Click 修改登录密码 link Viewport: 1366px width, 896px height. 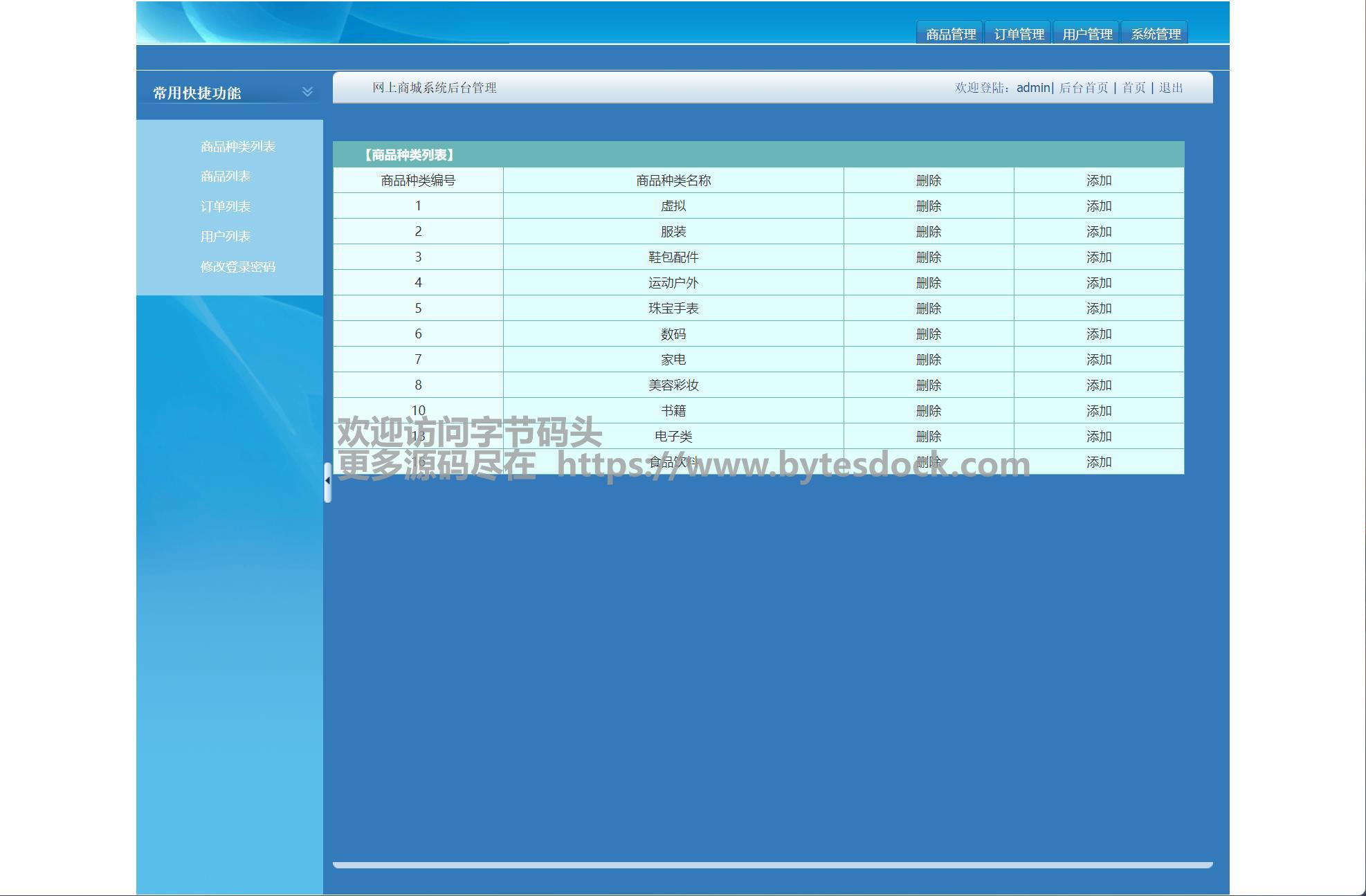pyautogui.click(x=237, y=267)
